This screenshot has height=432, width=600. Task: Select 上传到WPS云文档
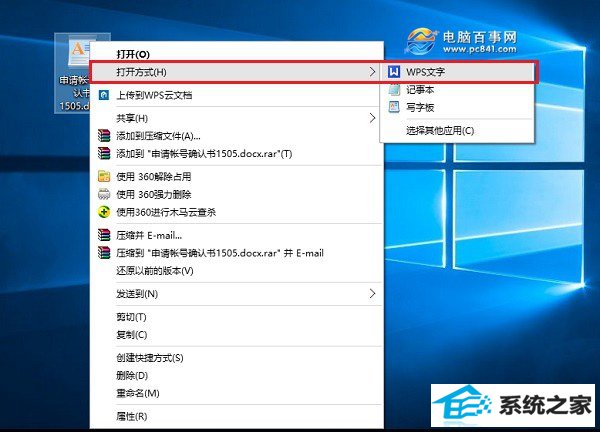pos(236,95)
